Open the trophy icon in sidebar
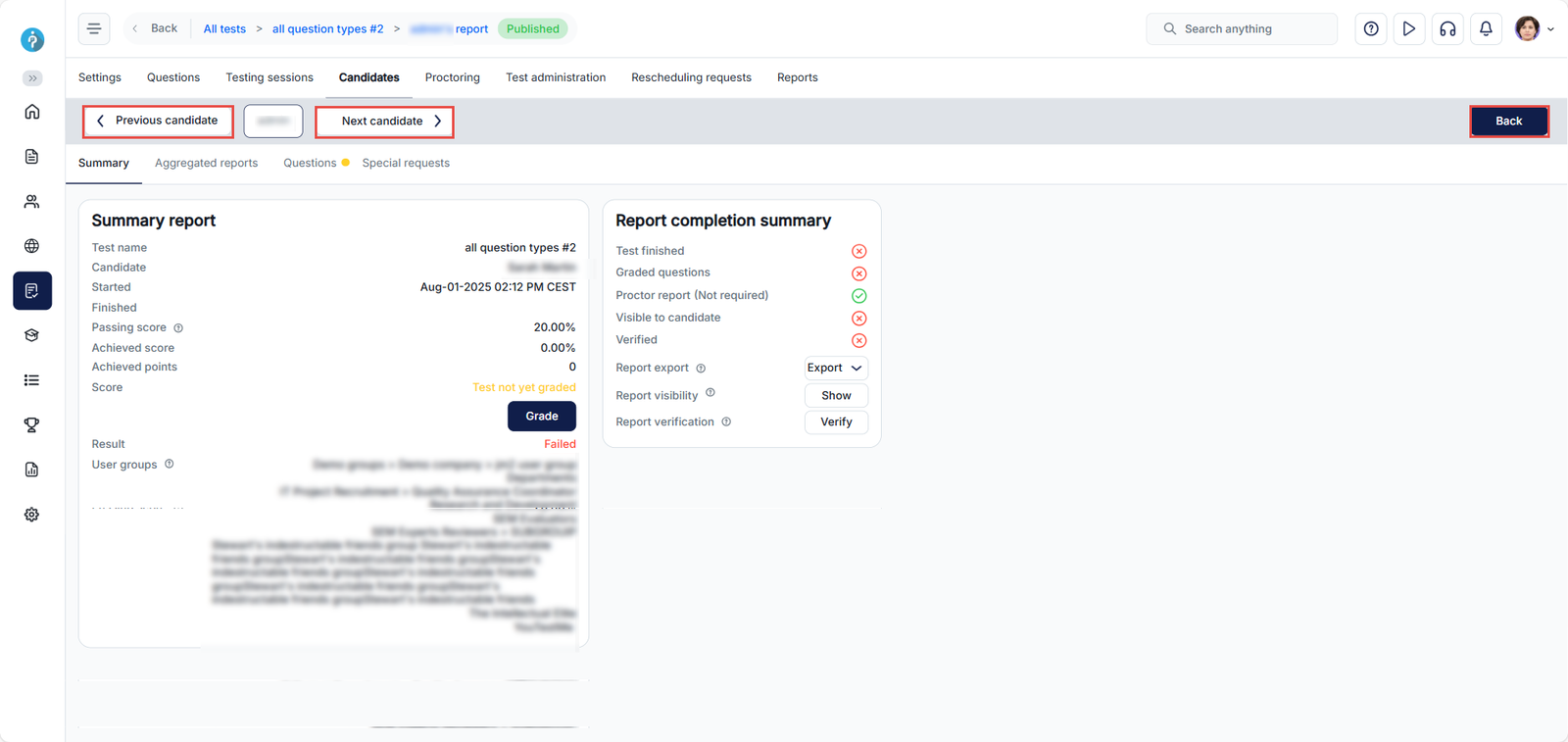Viewport: 1568px width, 742px height. point(32,424)
